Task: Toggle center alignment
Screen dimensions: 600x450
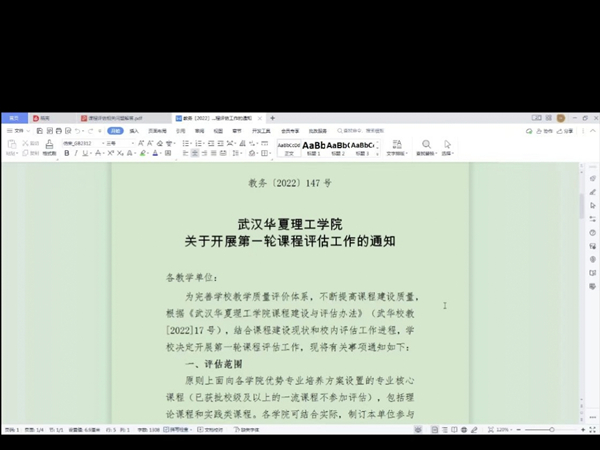Action: click(195, 153)
